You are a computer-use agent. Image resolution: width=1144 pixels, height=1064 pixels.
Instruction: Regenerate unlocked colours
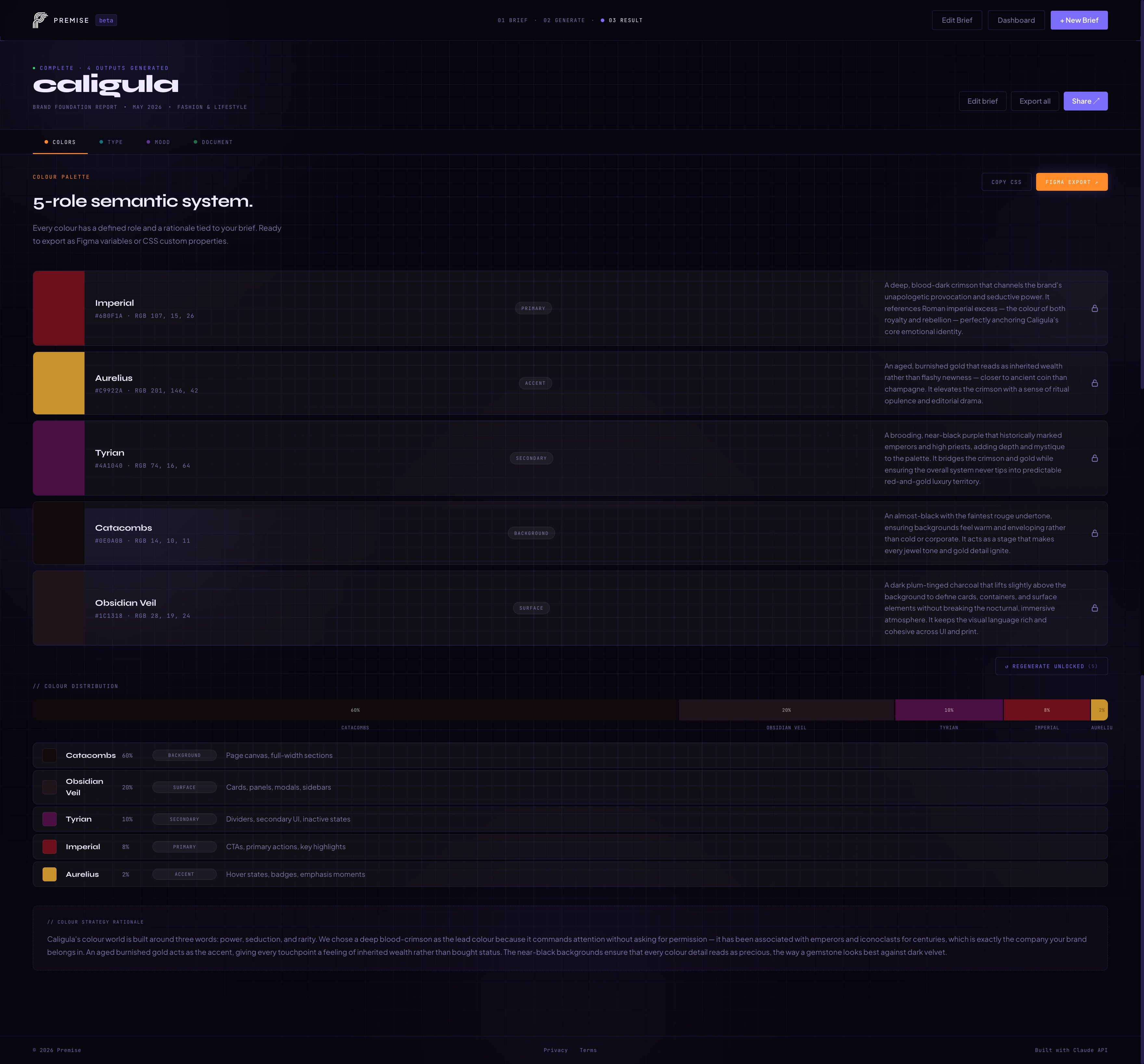coord(1051,666)
